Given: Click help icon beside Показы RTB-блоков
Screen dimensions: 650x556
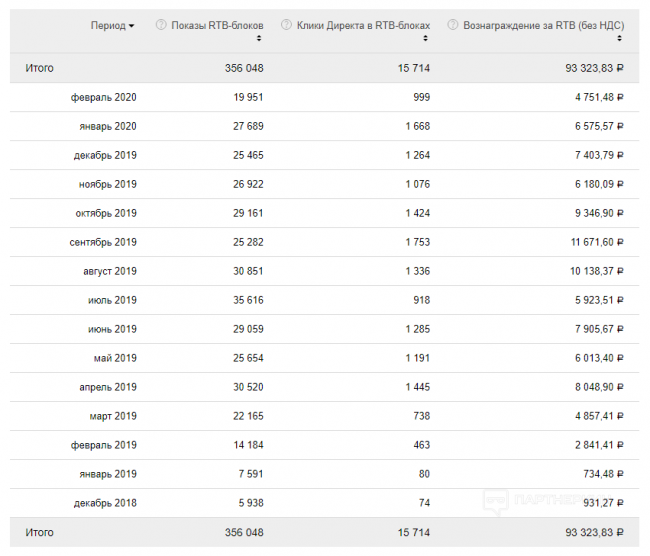Looking at the screenshot, I should coord(161,24).
